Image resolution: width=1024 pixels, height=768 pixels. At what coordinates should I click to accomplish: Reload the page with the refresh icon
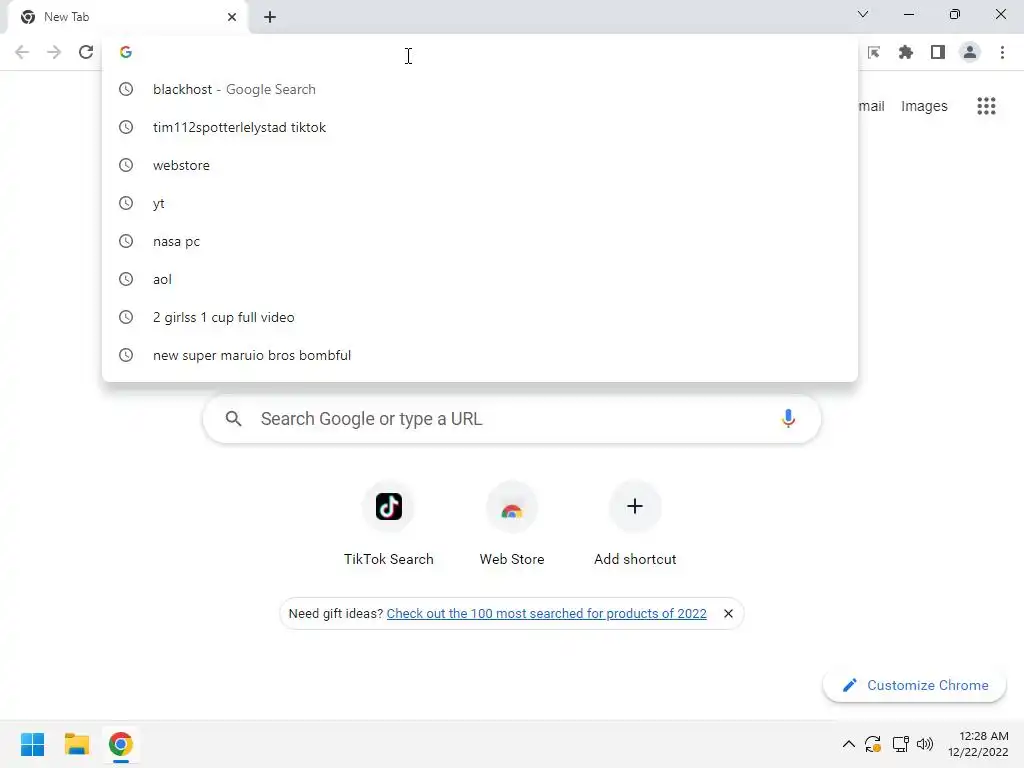click(x=86, y=52)
